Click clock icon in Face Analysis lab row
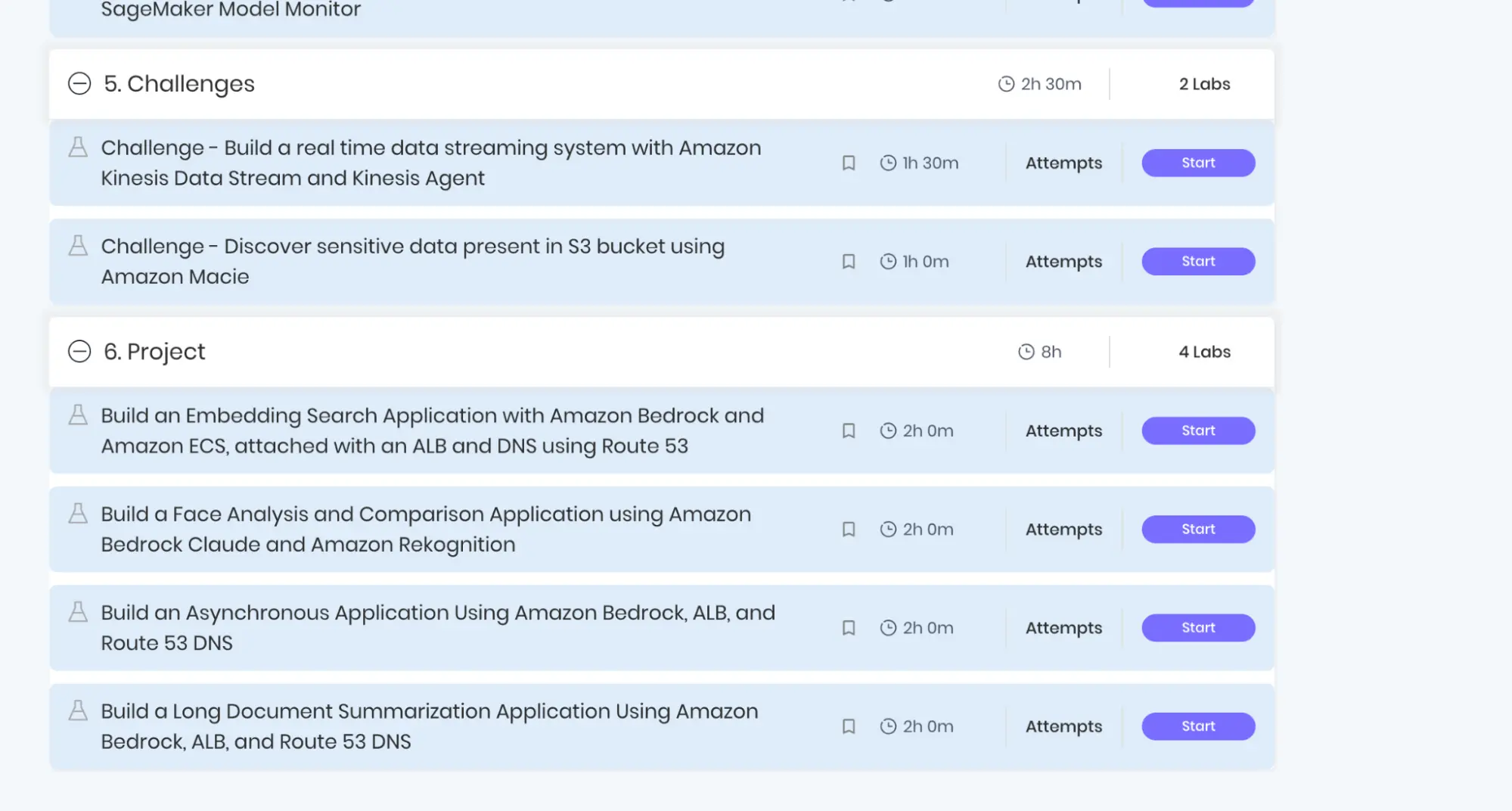This screenshot has width=1512, height=811. [x=888, y=529]
